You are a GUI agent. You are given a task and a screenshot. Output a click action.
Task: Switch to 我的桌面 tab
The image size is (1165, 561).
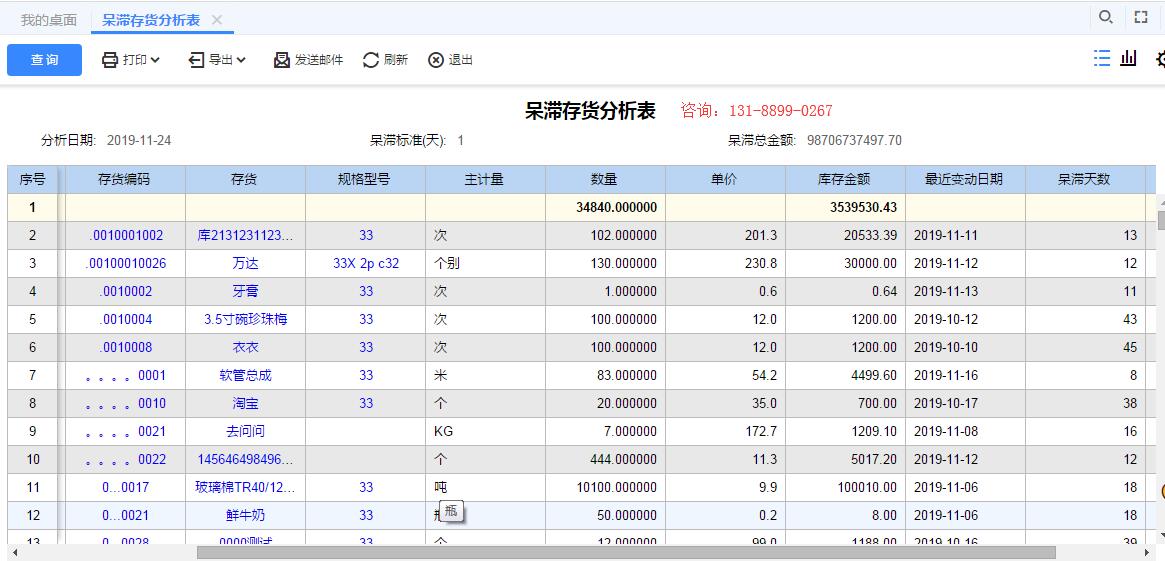[49, 20]
